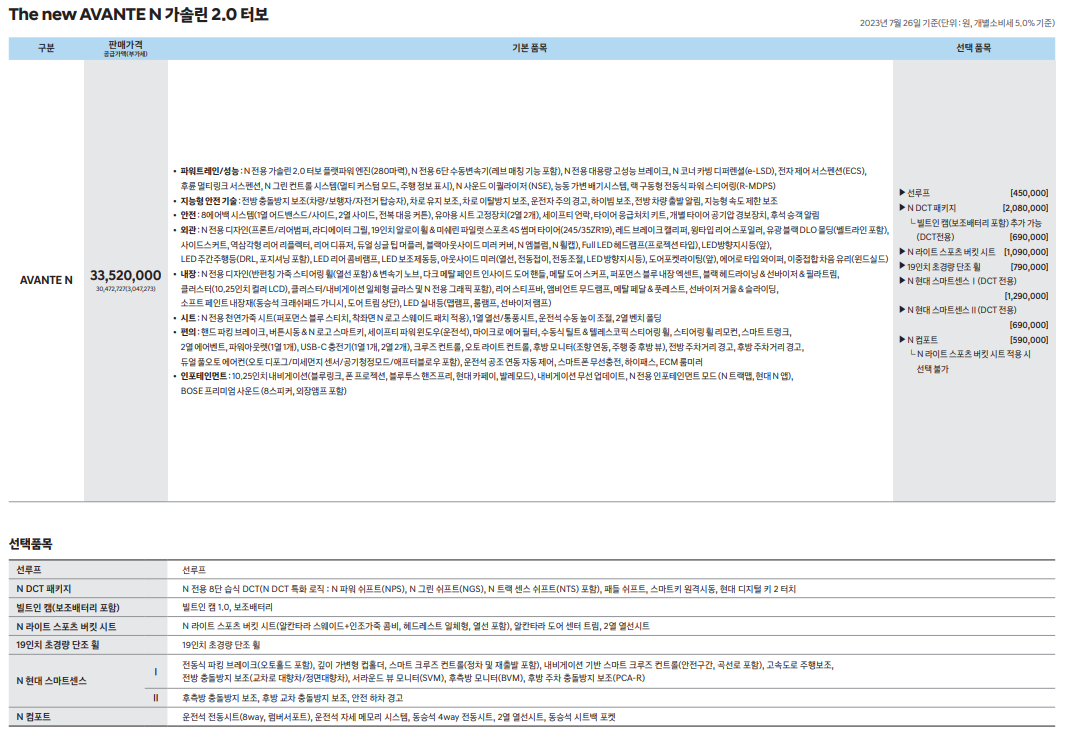Click 'BOSE 프리미엄 사운드(8스피커, 외장앰프 포함)'
Viewport: 1082px width, 737px height.
(x=264, y=391)
